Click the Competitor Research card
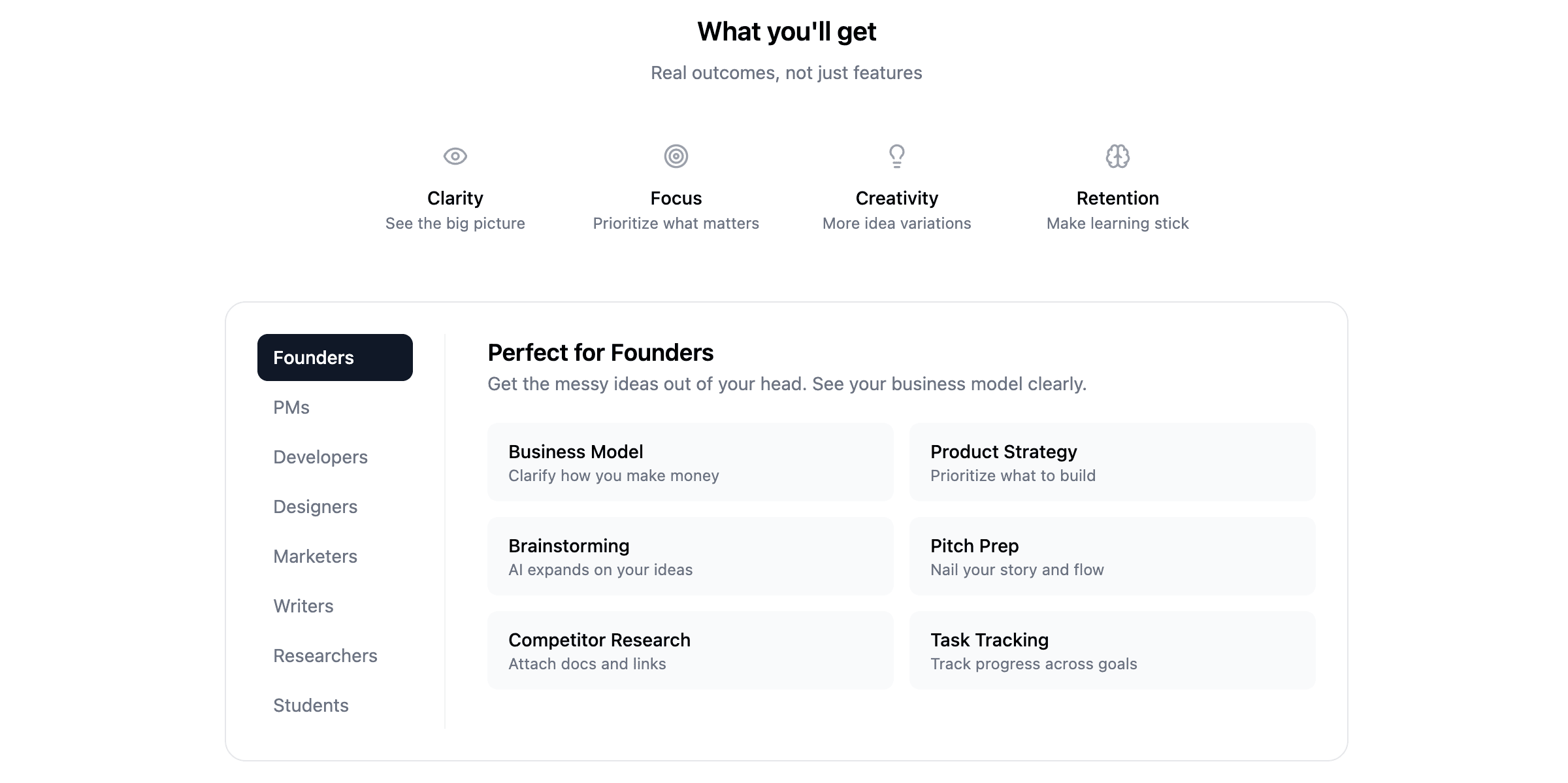The height and width of the screenshot is (783, 1568). [x=690, y=650]
